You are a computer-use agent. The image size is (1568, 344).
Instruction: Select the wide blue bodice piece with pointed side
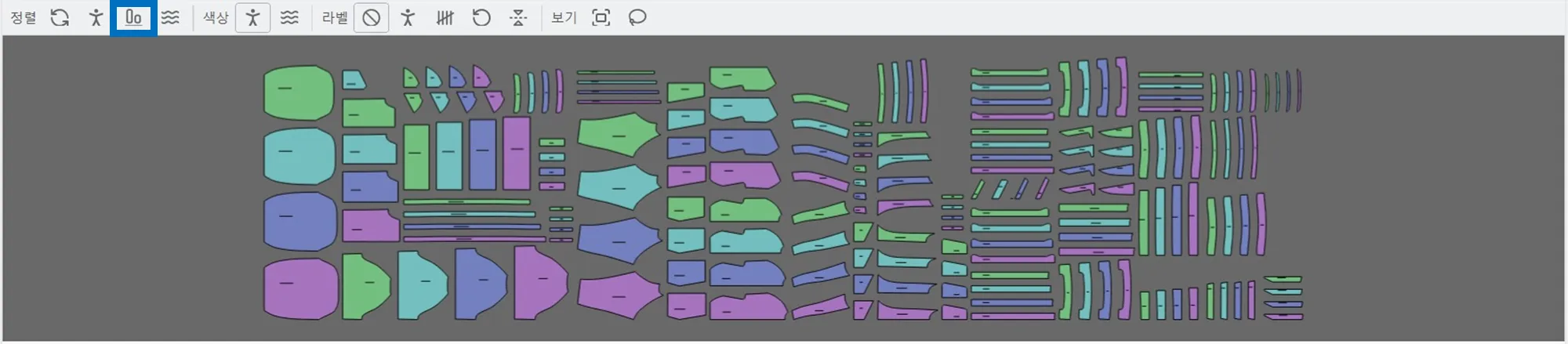619,241
